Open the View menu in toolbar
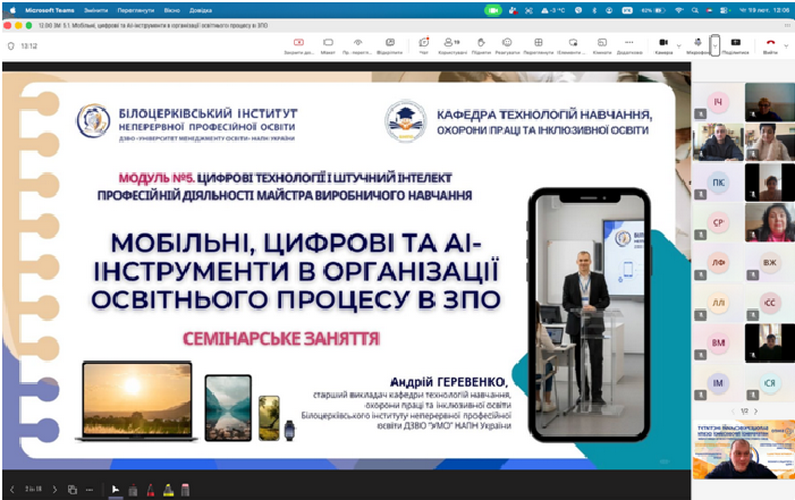Image resolution: width=795 pixels, height=500 pixels. tap(537, 44)
